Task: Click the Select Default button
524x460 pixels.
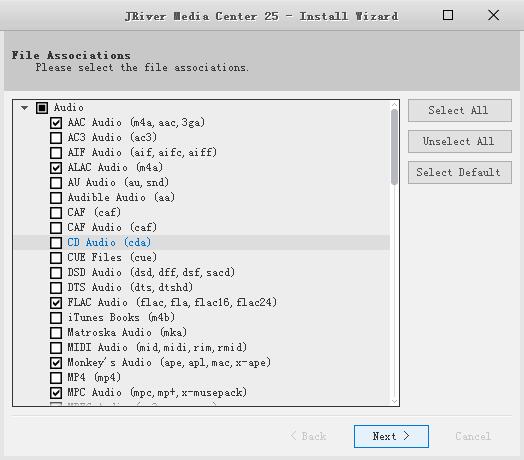Action: pyautogui.click(x=460, y=172)
